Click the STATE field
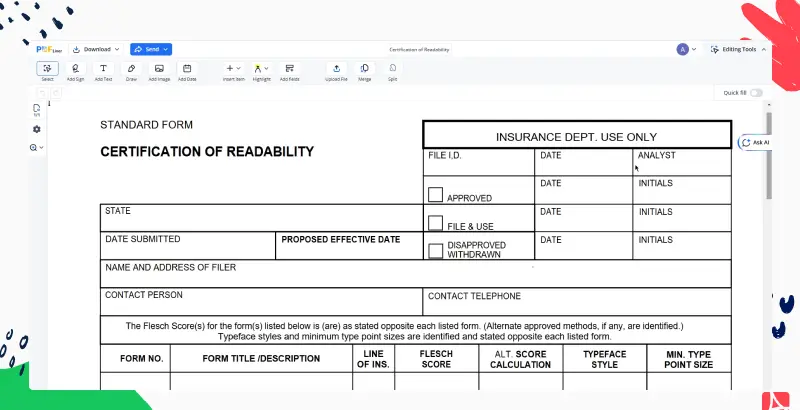Image resolution: width=800 pixels, height=410 pixels. (x=261, y=218)
